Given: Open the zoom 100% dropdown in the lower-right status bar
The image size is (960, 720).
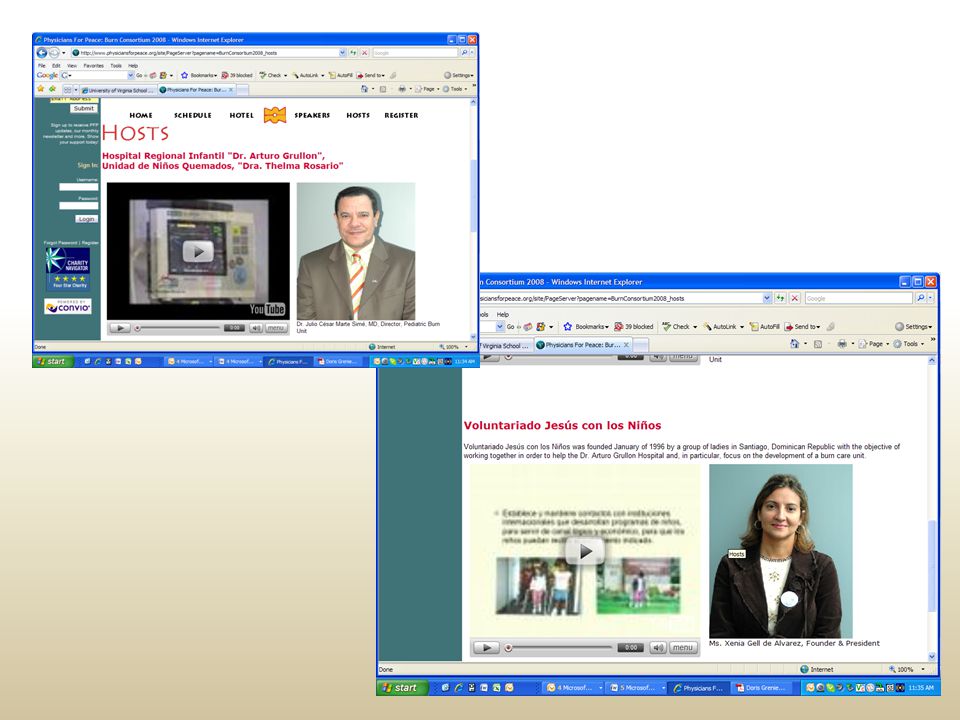Looking at the screenshot, I should [x=922, y=669].
